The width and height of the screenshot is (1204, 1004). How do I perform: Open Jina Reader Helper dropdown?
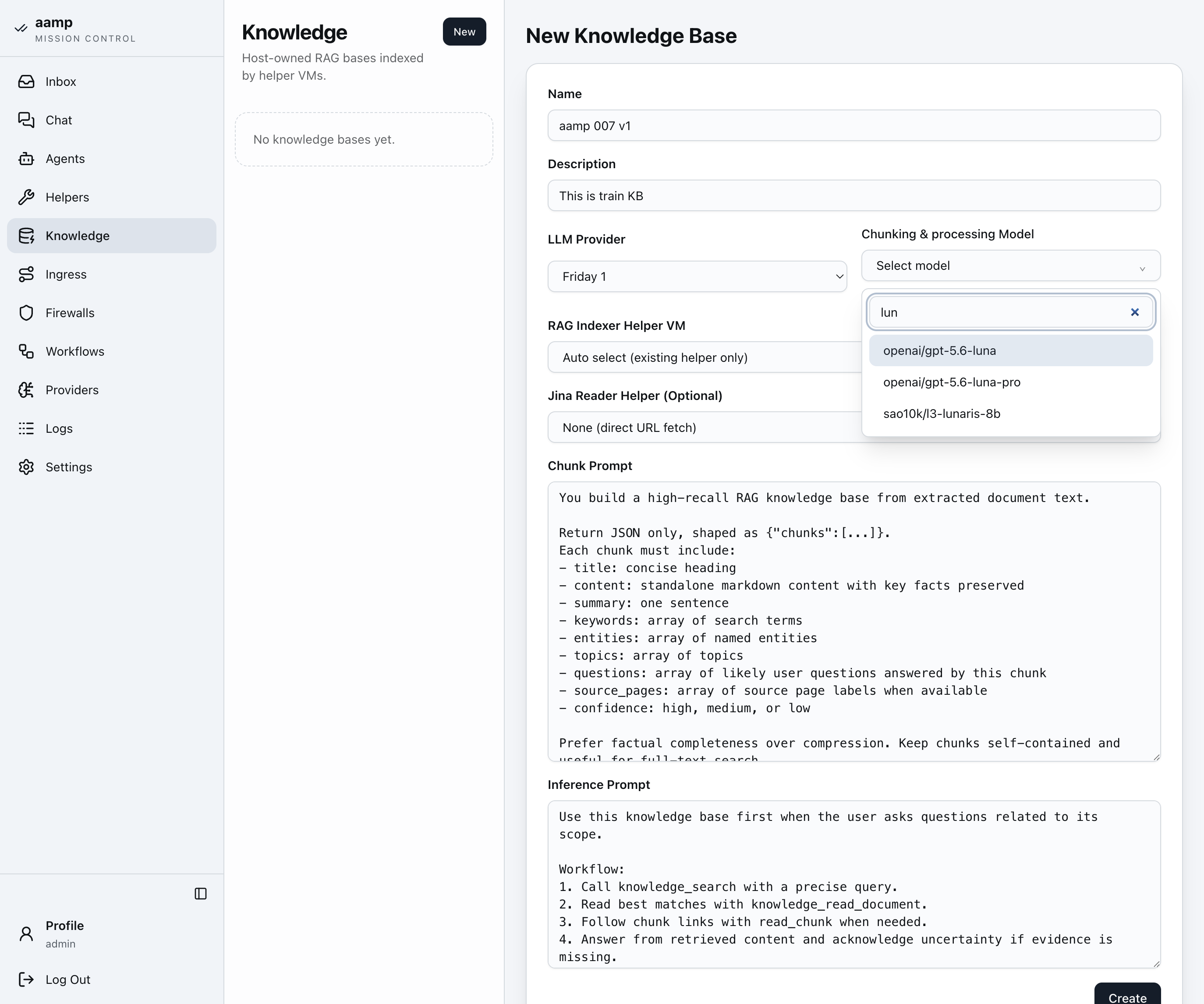(x=704, y=427)
